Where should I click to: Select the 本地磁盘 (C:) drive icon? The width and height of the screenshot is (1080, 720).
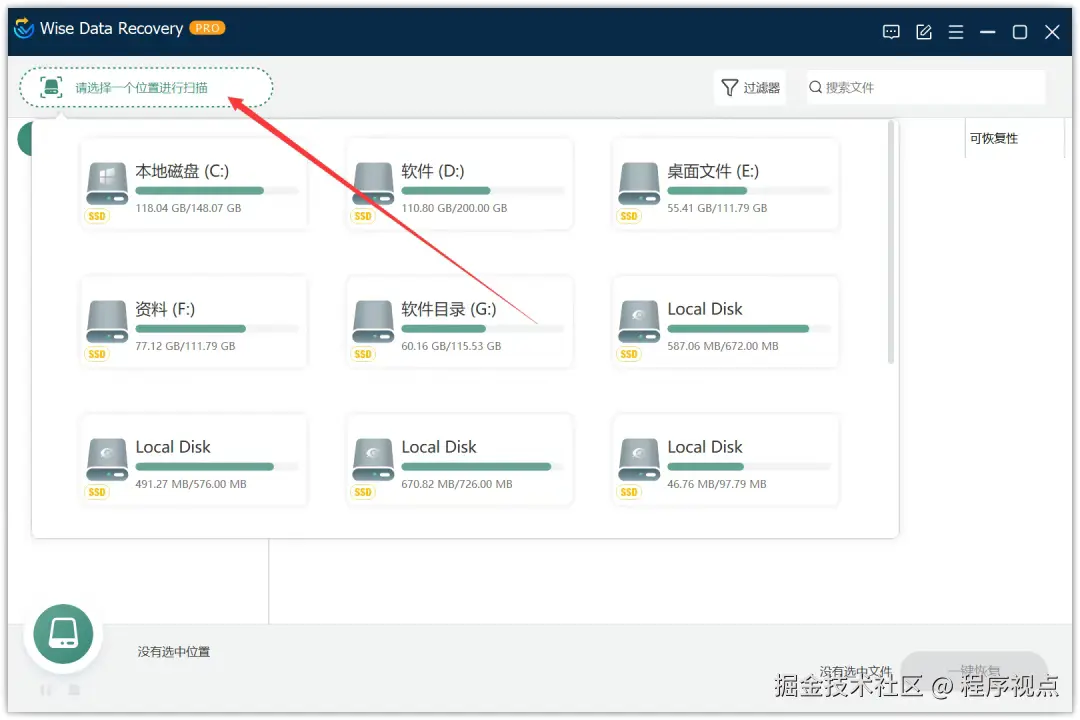pos(107,184)
